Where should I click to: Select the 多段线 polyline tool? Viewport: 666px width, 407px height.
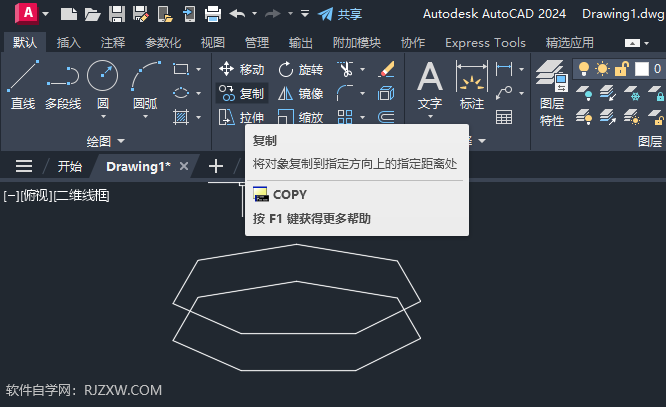[x=63, y=85]
